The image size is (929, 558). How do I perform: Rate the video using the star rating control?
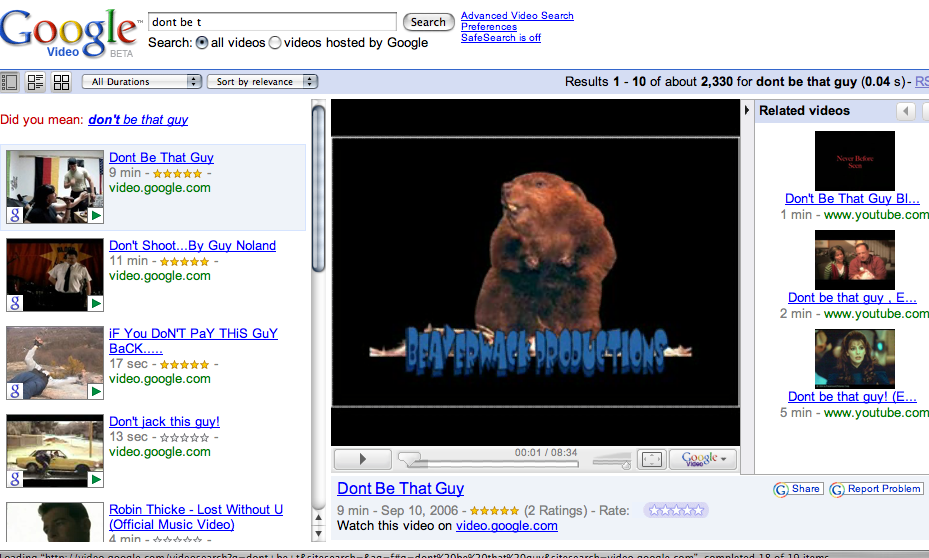pyautogui.click(x=675, y=510)
